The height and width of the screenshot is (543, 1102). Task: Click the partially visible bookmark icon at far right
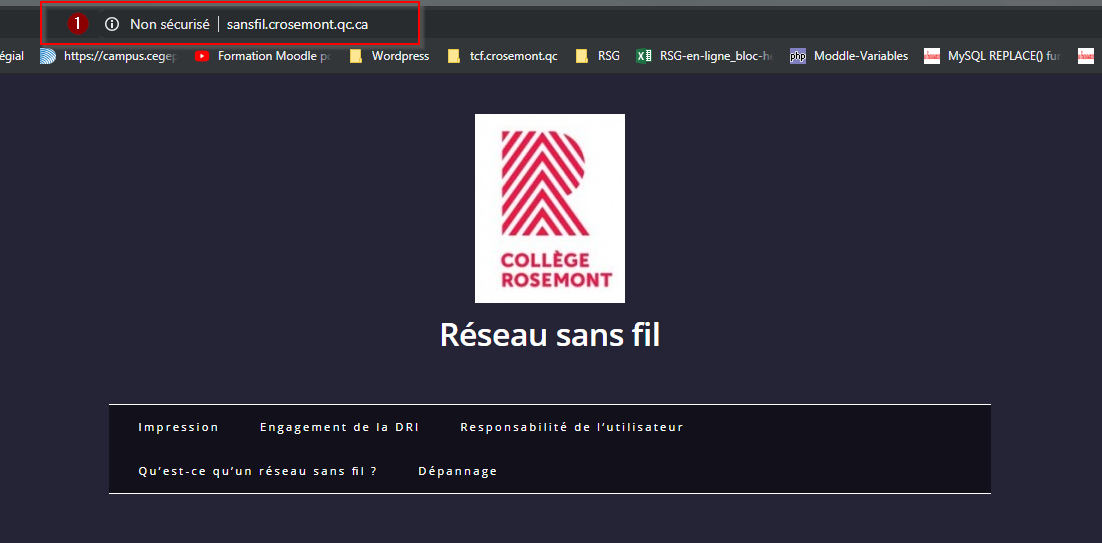tap(1085, 56)
